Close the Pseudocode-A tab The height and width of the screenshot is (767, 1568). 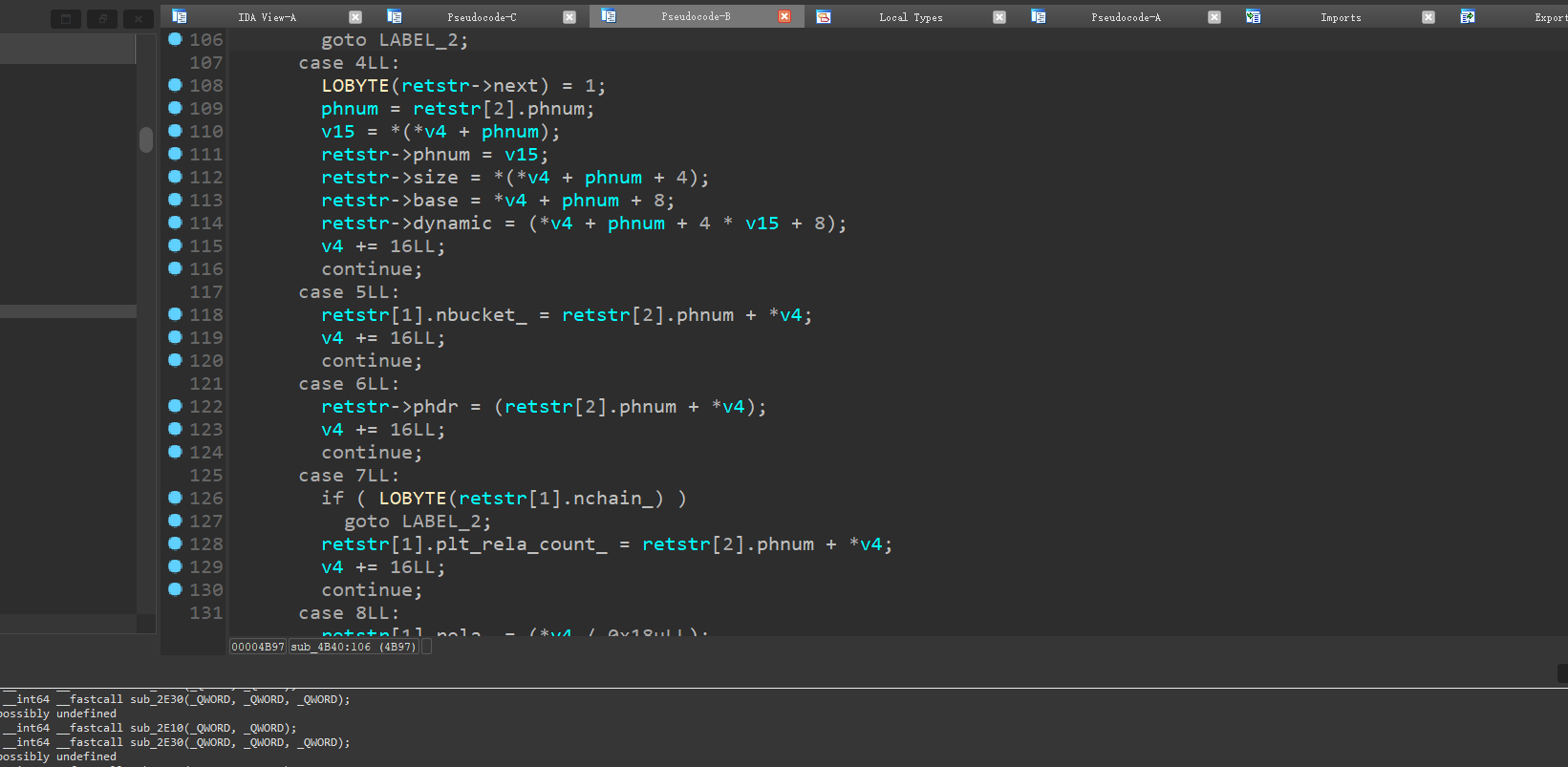coord(1214,17)
